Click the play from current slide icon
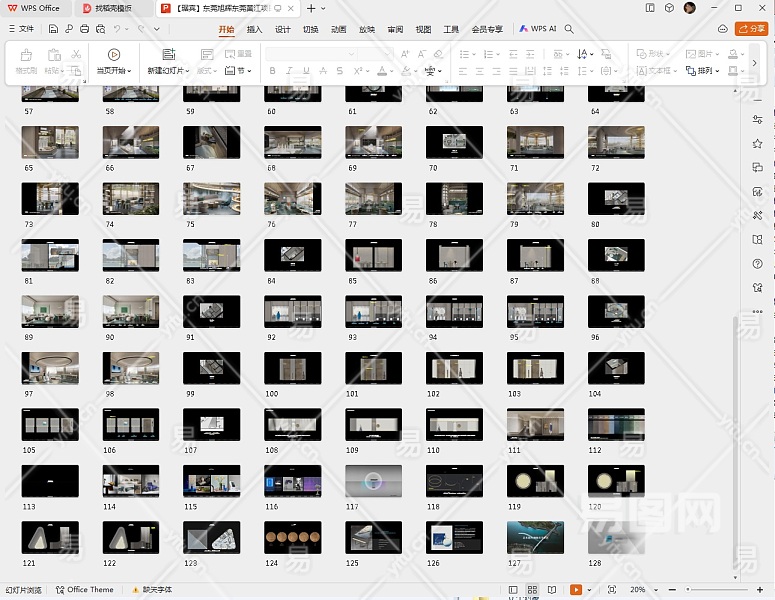 [x=114, y=56]
